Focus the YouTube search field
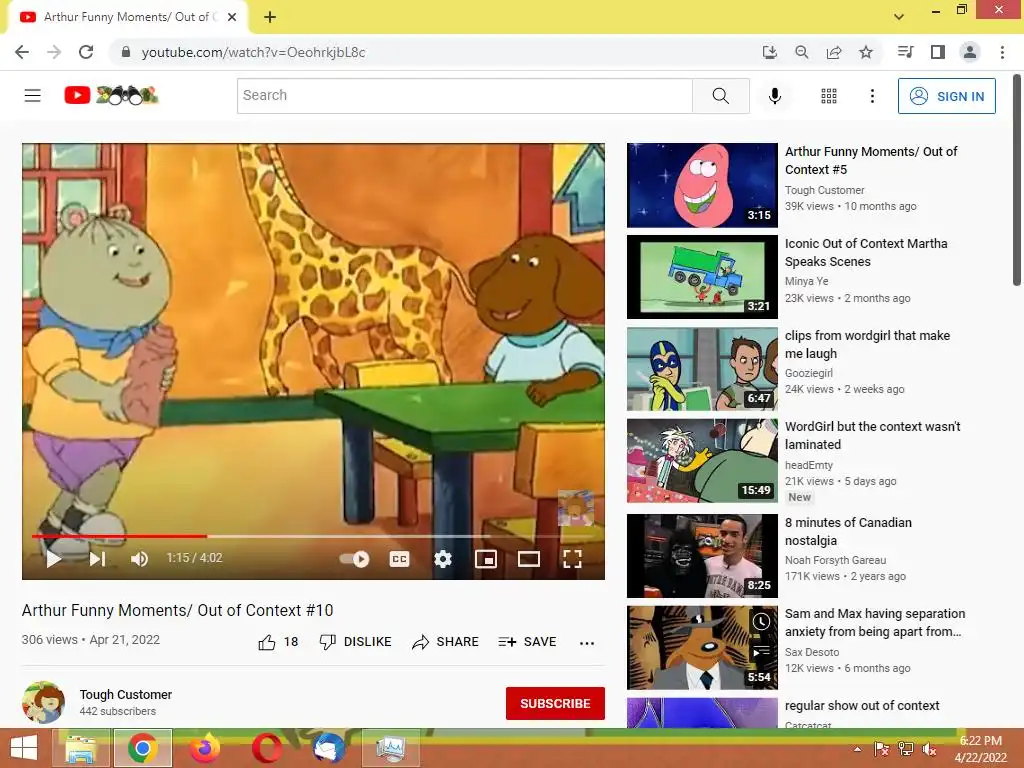1024x768 pixels. point(464,95)
